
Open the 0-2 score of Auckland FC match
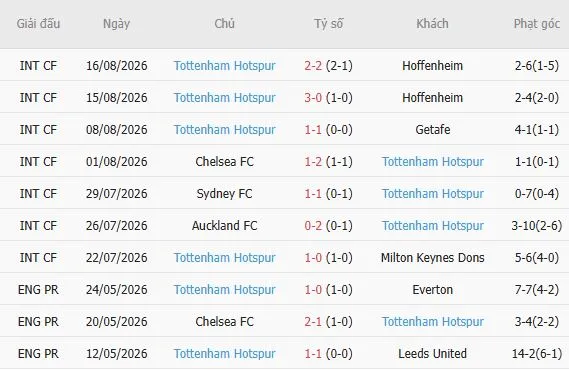313,226
